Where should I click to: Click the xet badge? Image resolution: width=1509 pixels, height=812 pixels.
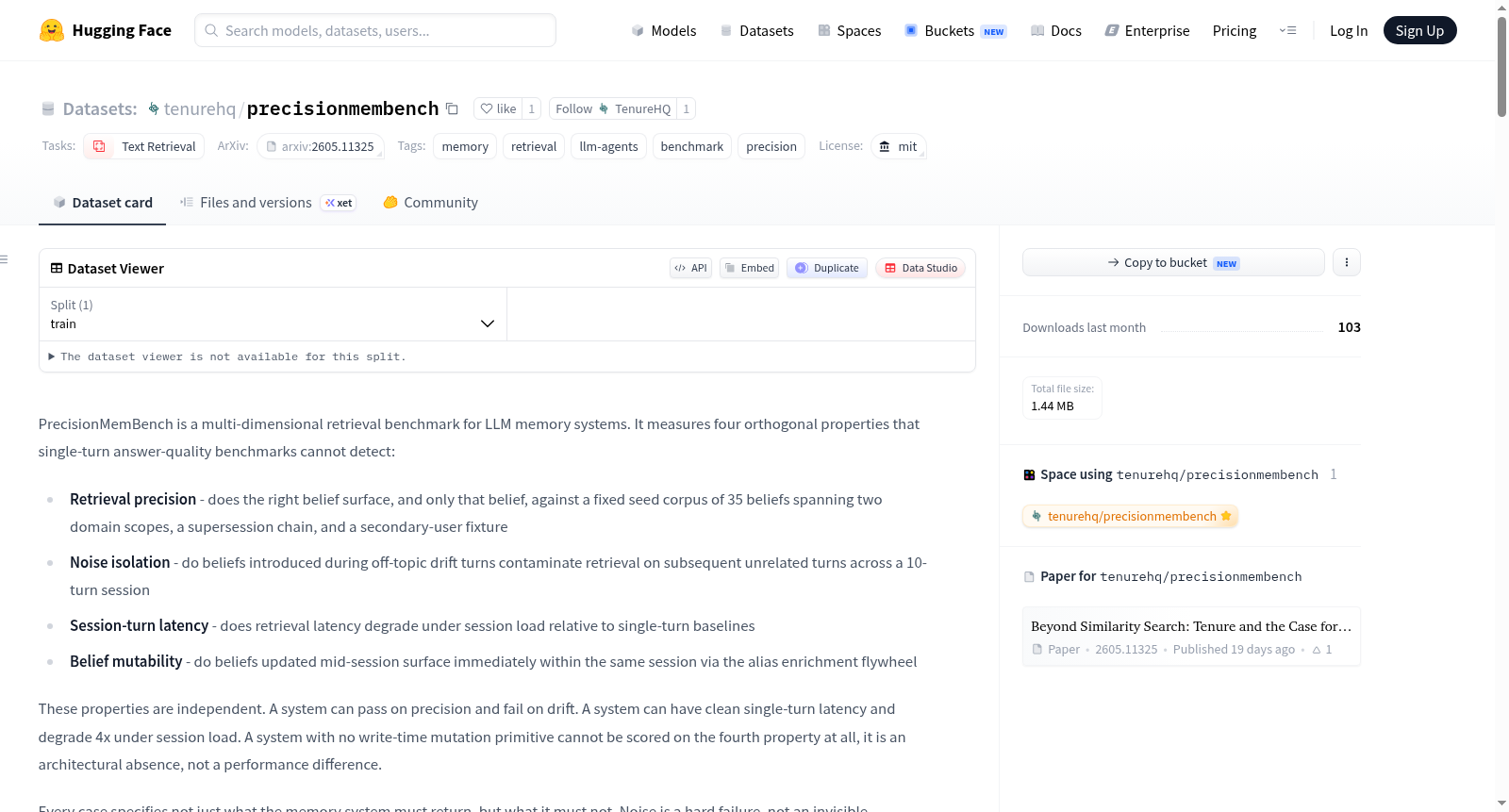tap(339, 203)
